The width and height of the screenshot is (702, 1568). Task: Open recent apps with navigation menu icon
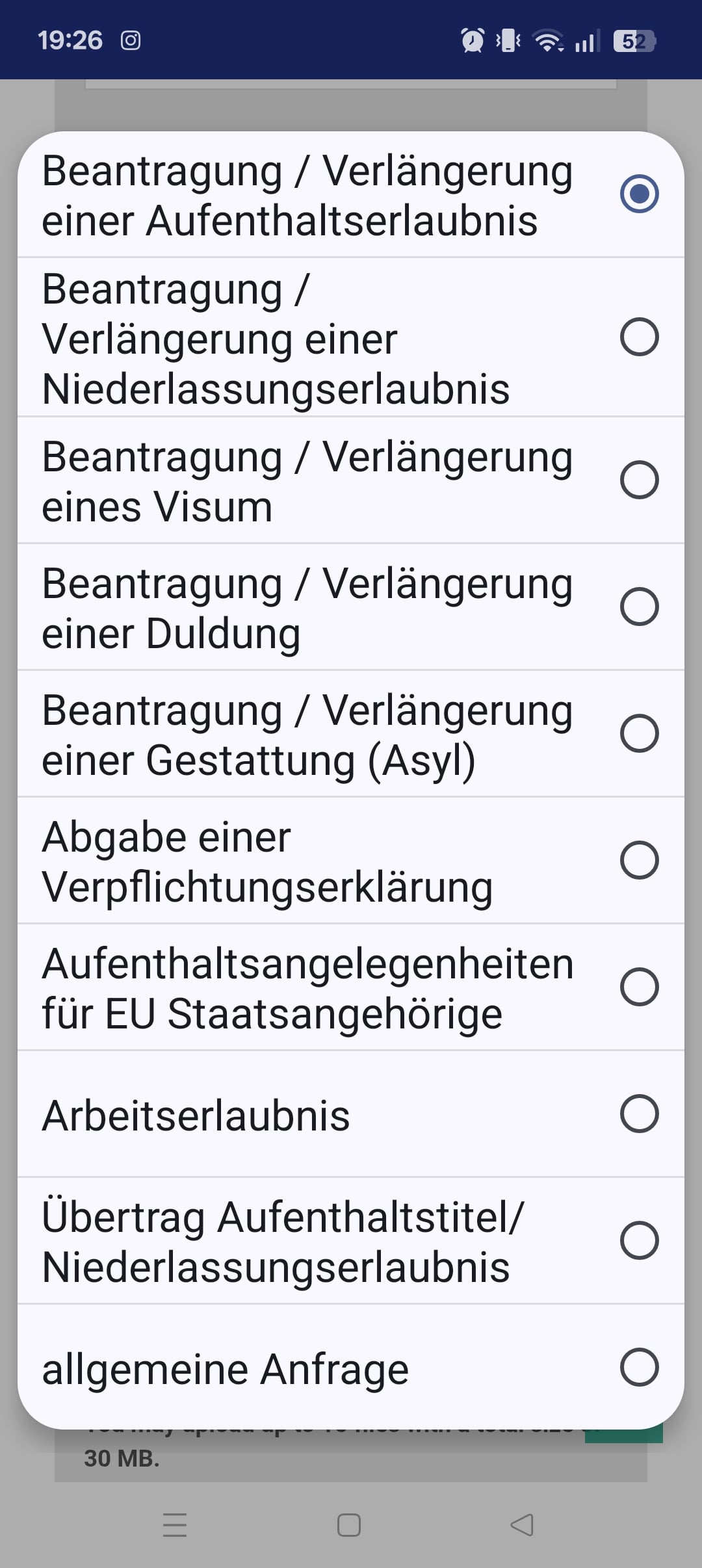(x=175, y=1525)
